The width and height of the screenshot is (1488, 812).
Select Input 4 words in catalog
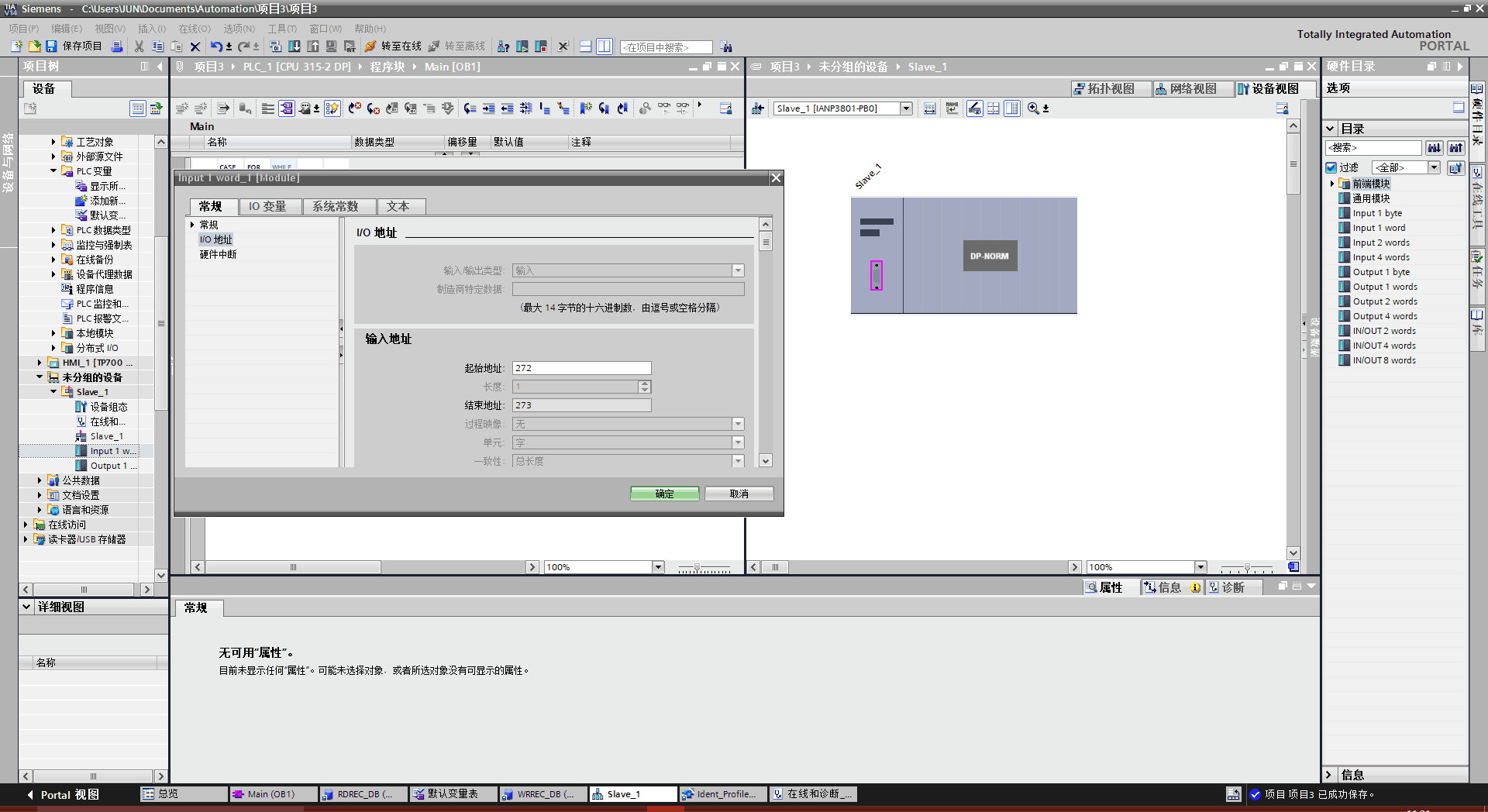click(x=1381, y=257)
